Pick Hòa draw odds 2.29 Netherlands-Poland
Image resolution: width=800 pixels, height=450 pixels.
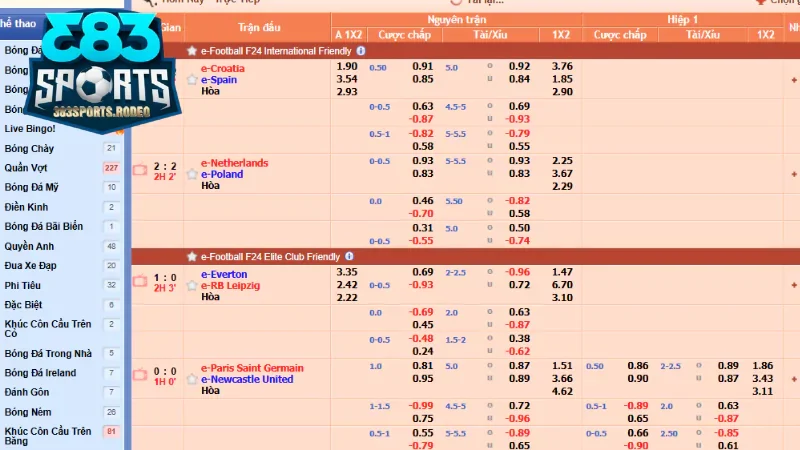562,186
